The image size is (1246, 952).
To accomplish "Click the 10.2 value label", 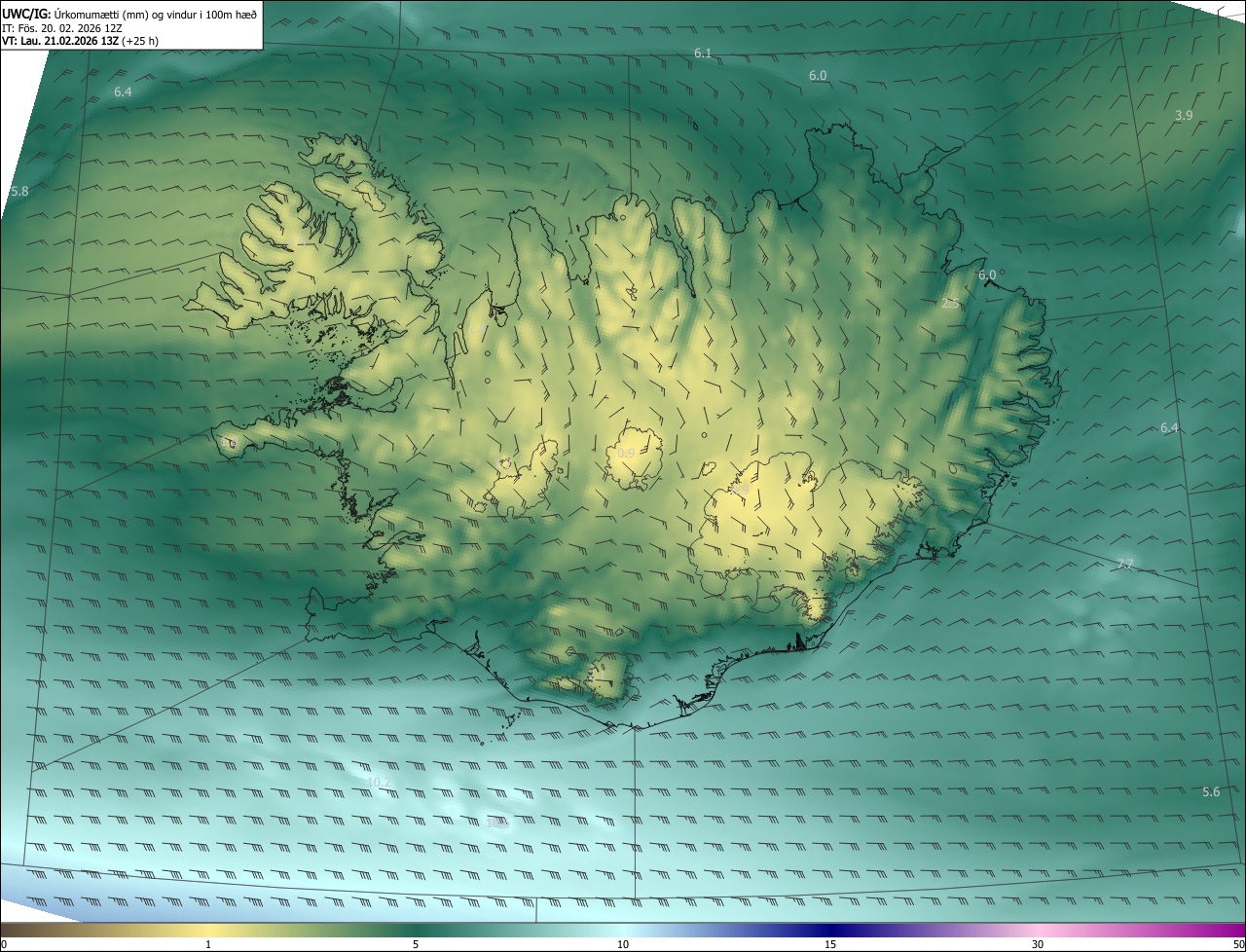I will coord(380,783).
